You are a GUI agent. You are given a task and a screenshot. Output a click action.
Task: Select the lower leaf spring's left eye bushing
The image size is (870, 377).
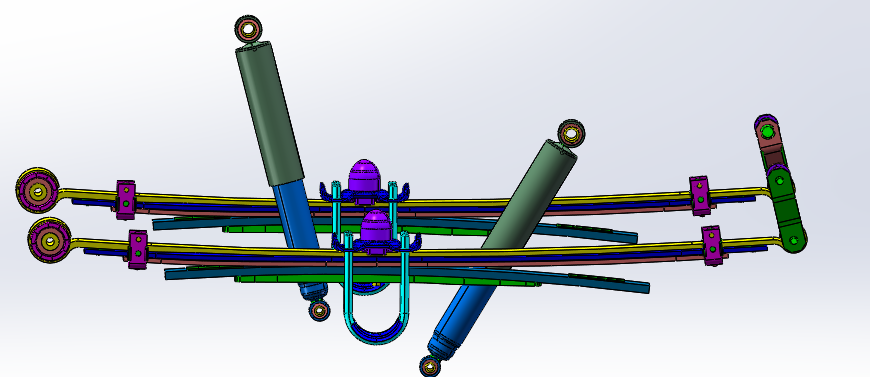[x=49, y=240]
